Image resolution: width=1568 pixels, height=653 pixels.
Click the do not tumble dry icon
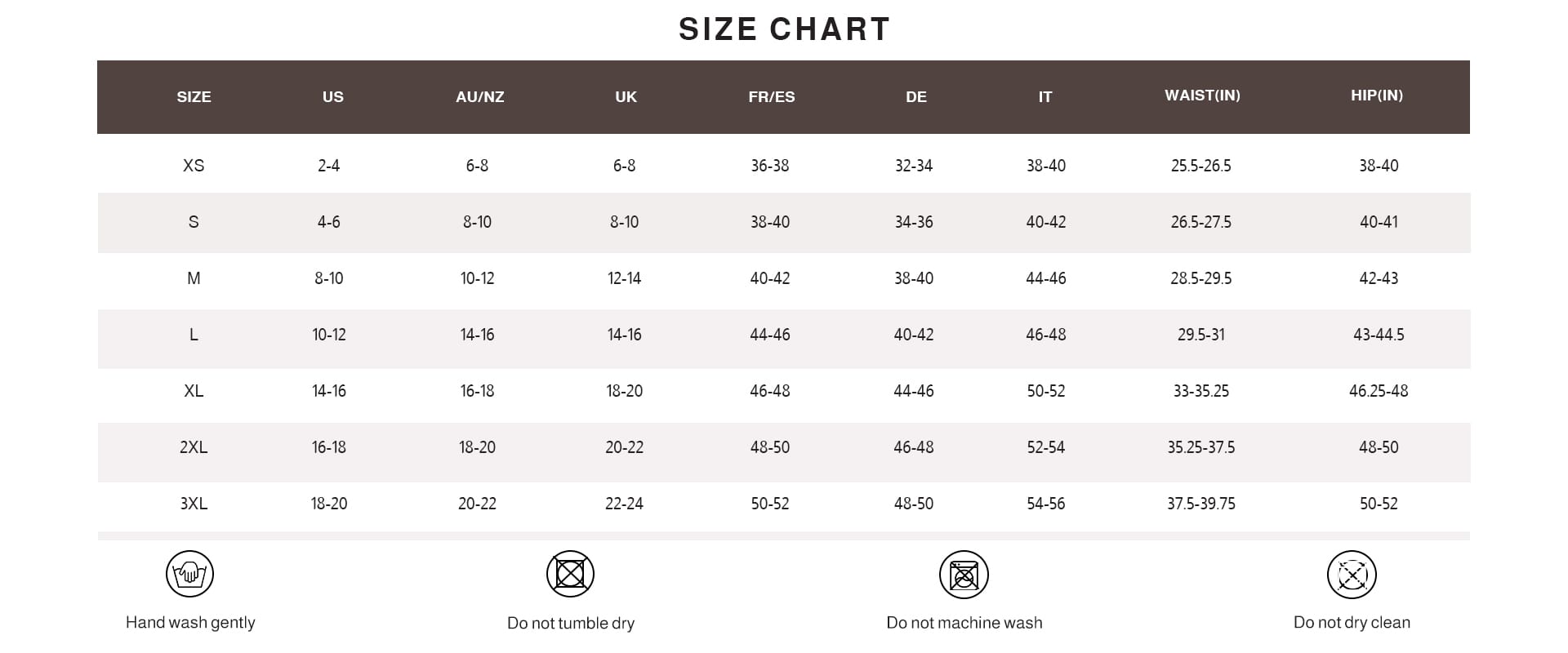tap(570, 574)
